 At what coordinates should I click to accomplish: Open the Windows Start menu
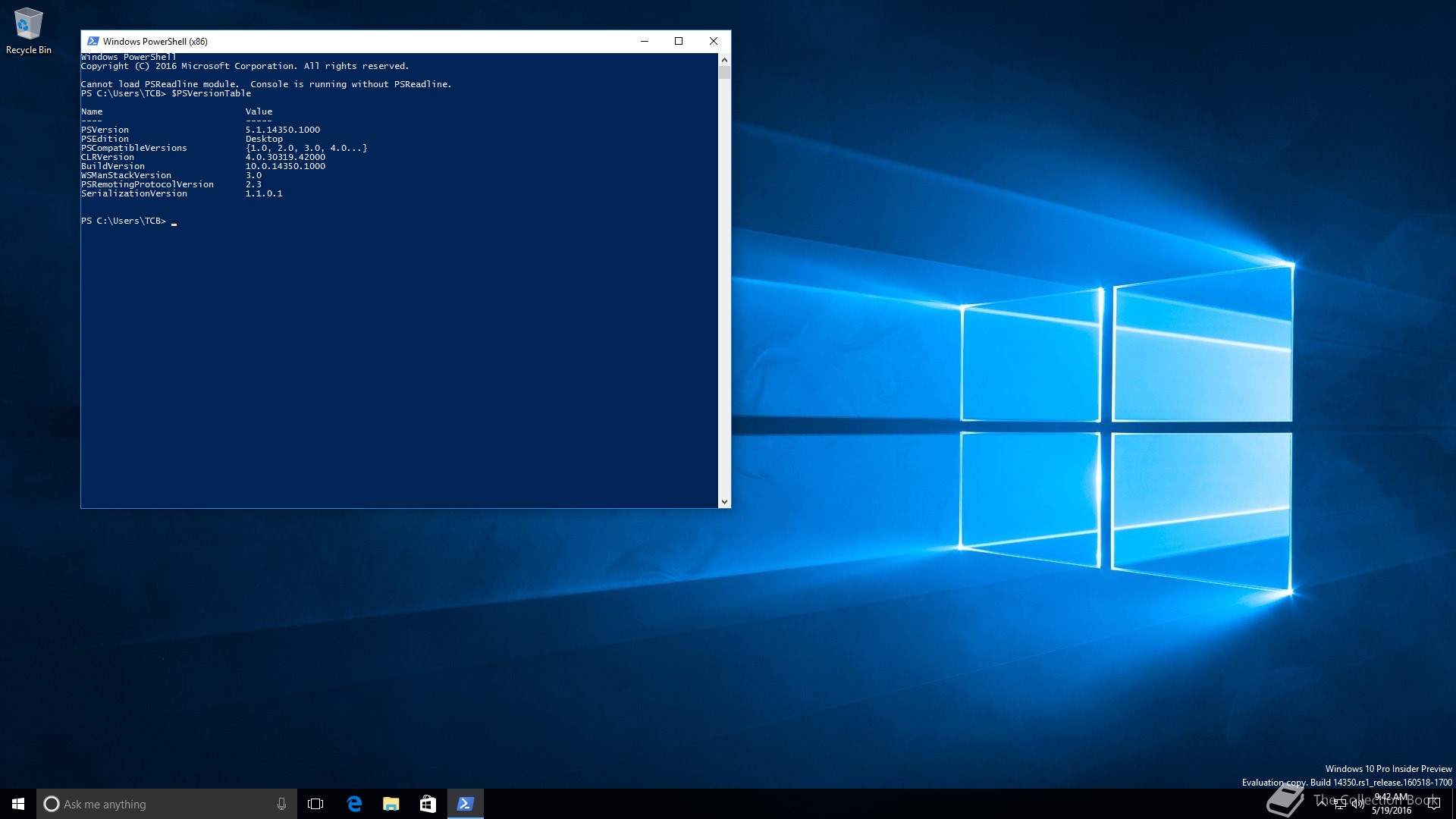coord(18,804)
